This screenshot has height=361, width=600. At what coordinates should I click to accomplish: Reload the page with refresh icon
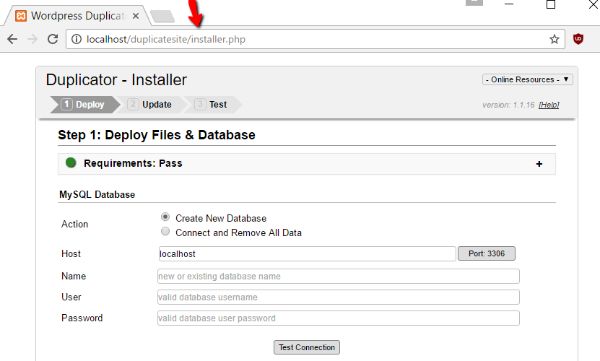coord(53,39)
